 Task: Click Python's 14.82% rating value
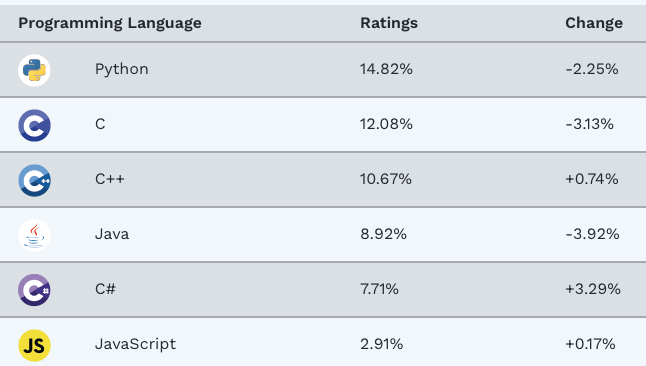[386, 69]
